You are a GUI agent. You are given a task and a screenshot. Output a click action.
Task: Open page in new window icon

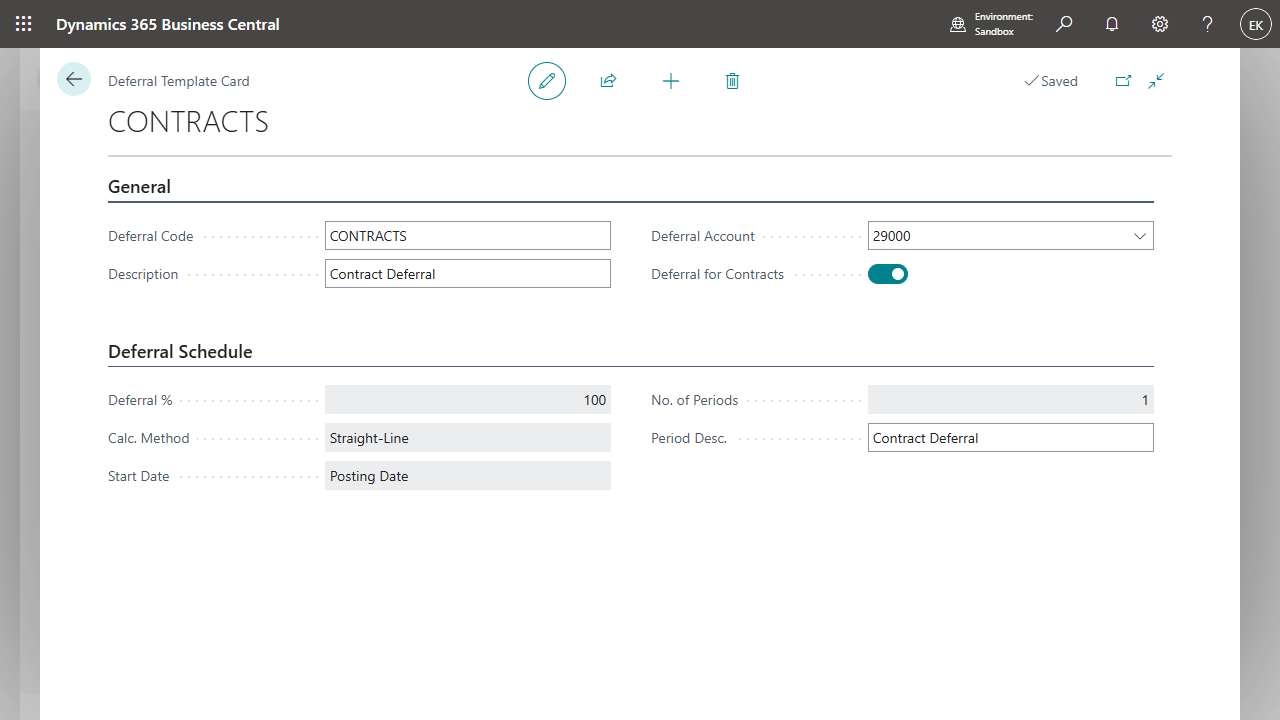point(1123,81)
